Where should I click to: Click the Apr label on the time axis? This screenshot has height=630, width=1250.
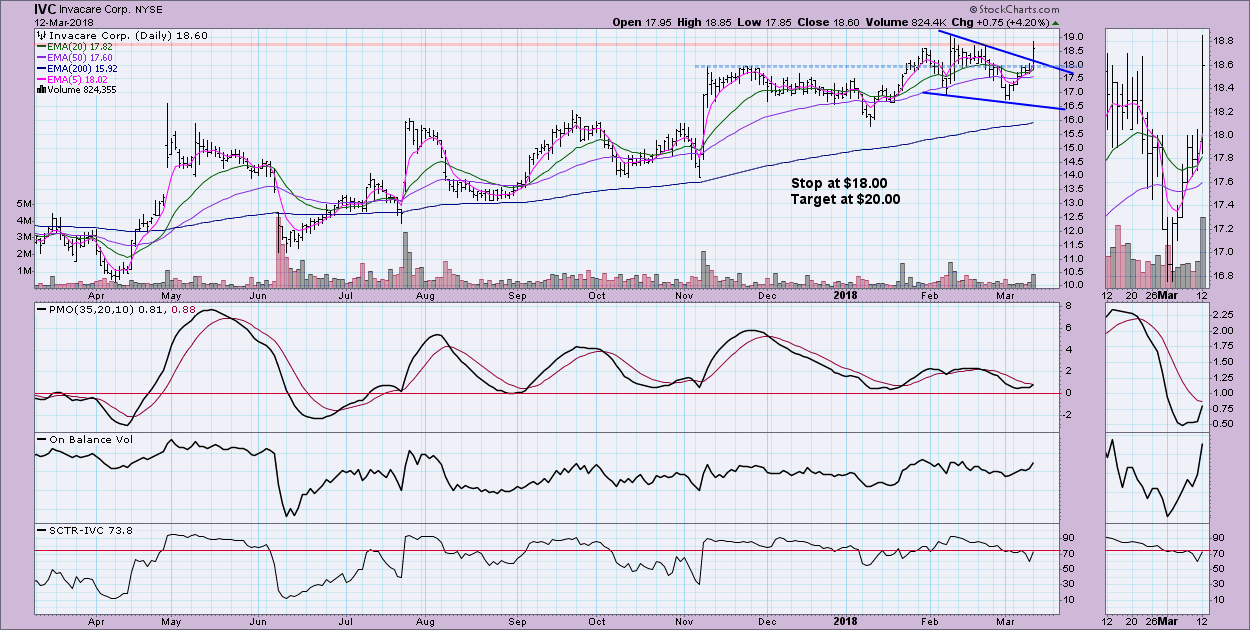(x=98, y=297)
